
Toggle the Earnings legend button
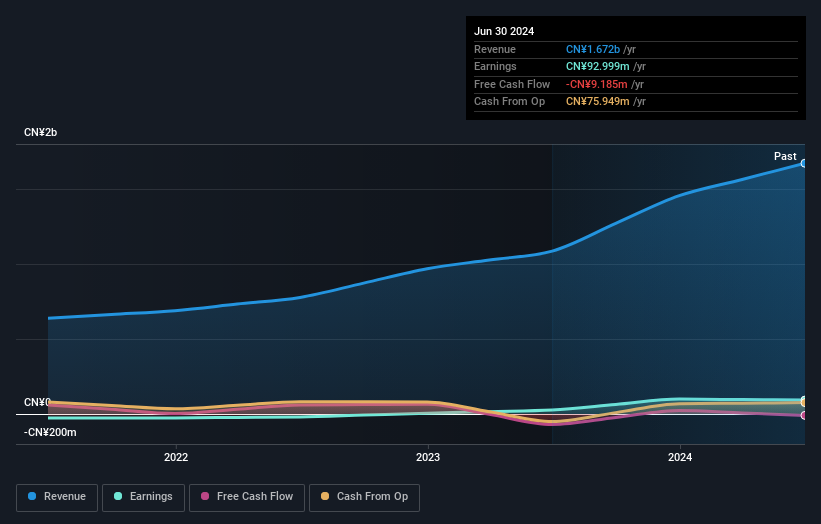click(143, 497)
